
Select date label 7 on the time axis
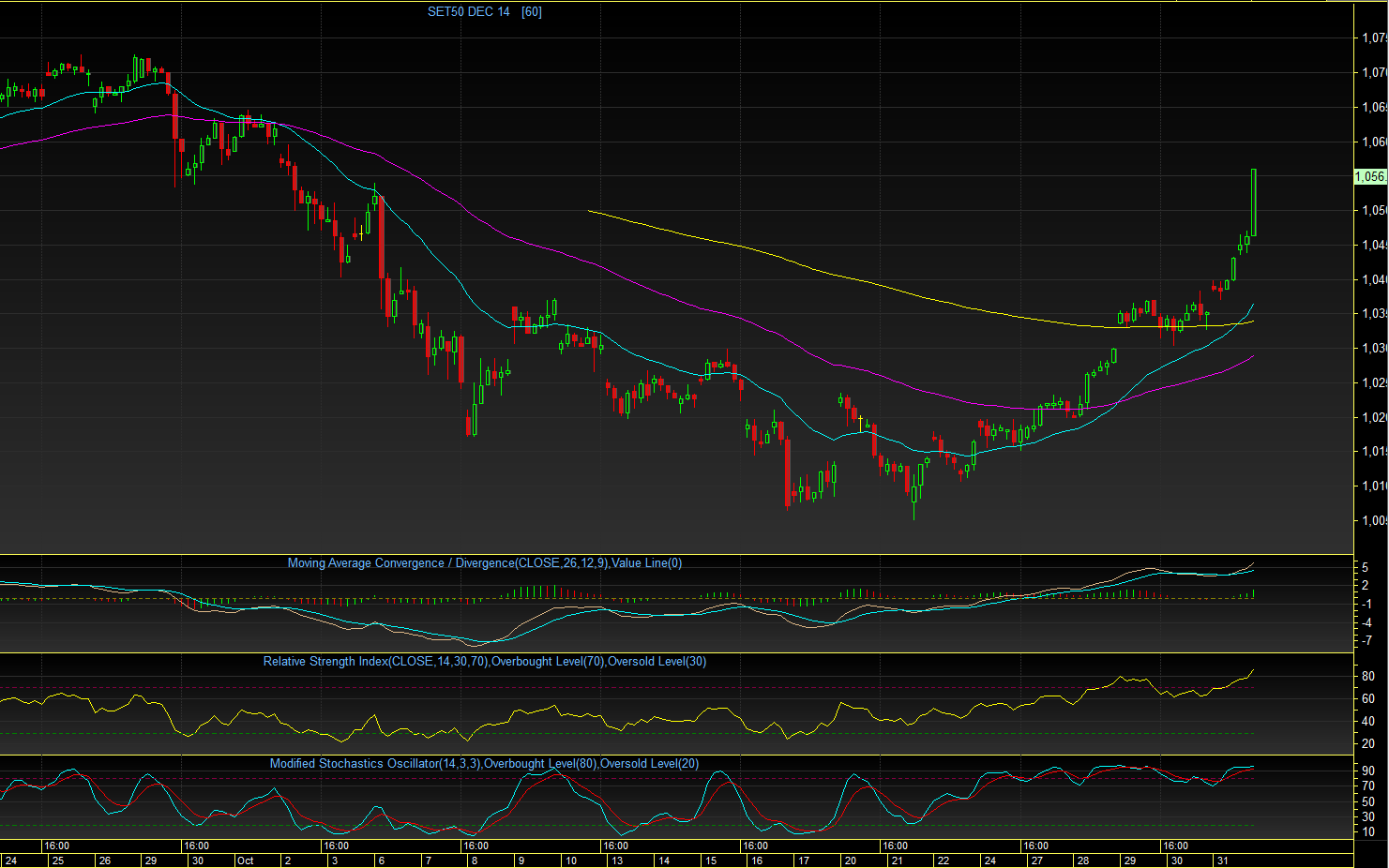pyautogui.click(x=428, y=861)
